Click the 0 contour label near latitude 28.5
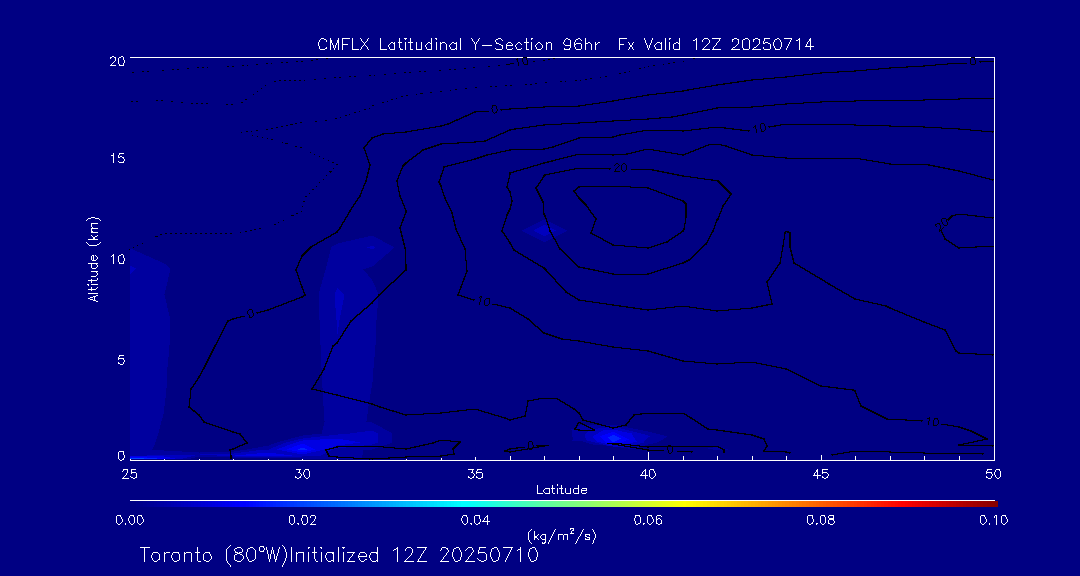Image resolution: width=1080 pixels, height=576 pixels. click(x=250, y=313)
